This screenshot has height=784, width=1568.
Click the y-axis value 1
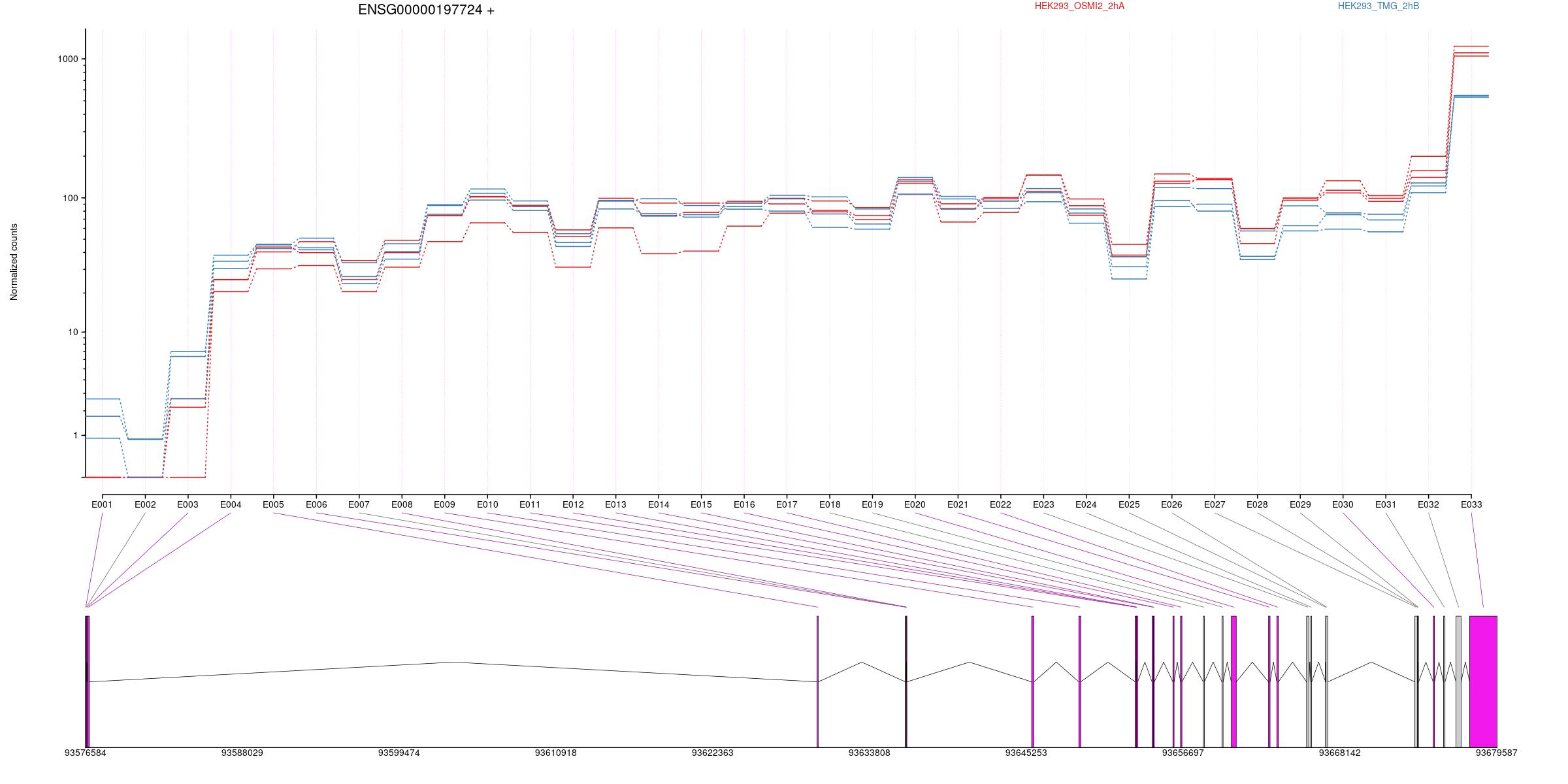pyautogui.click(x=76, y=436)
